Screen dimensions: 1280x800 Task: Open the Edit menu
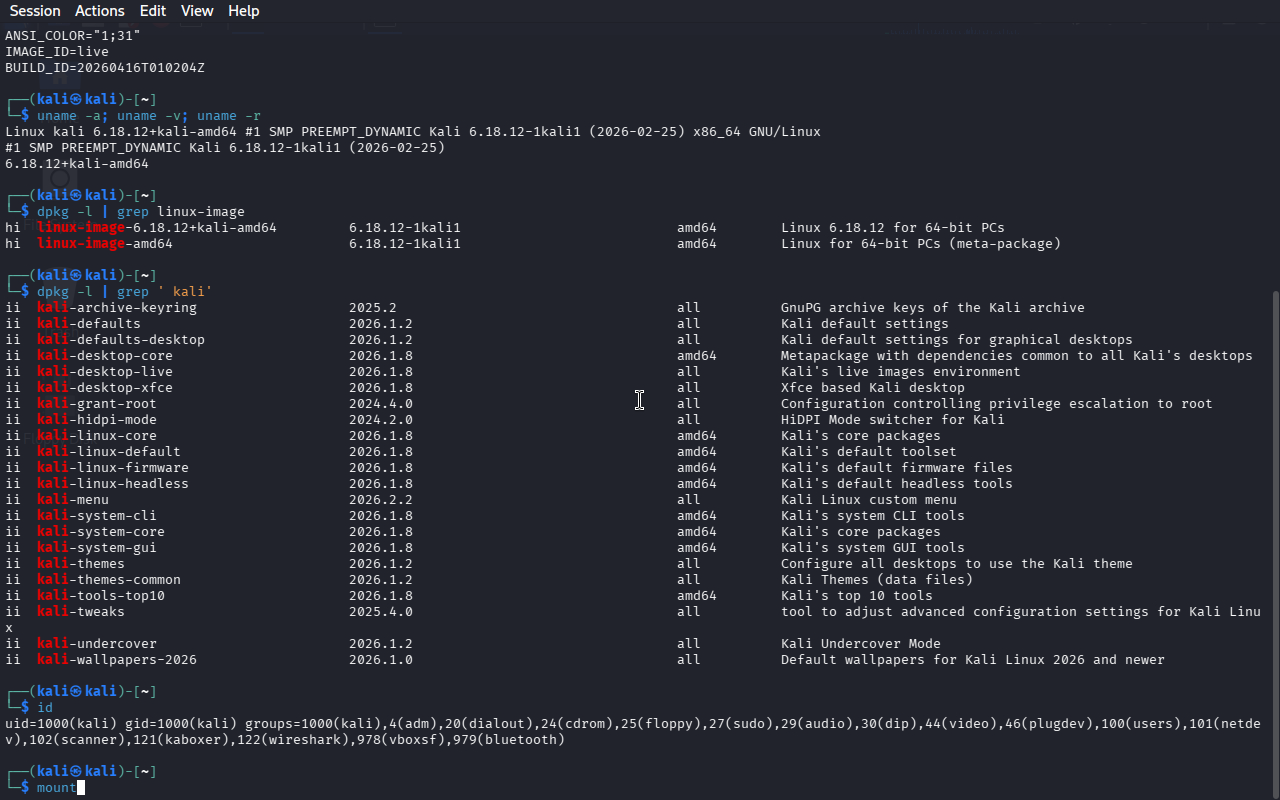tap(153, 11)
